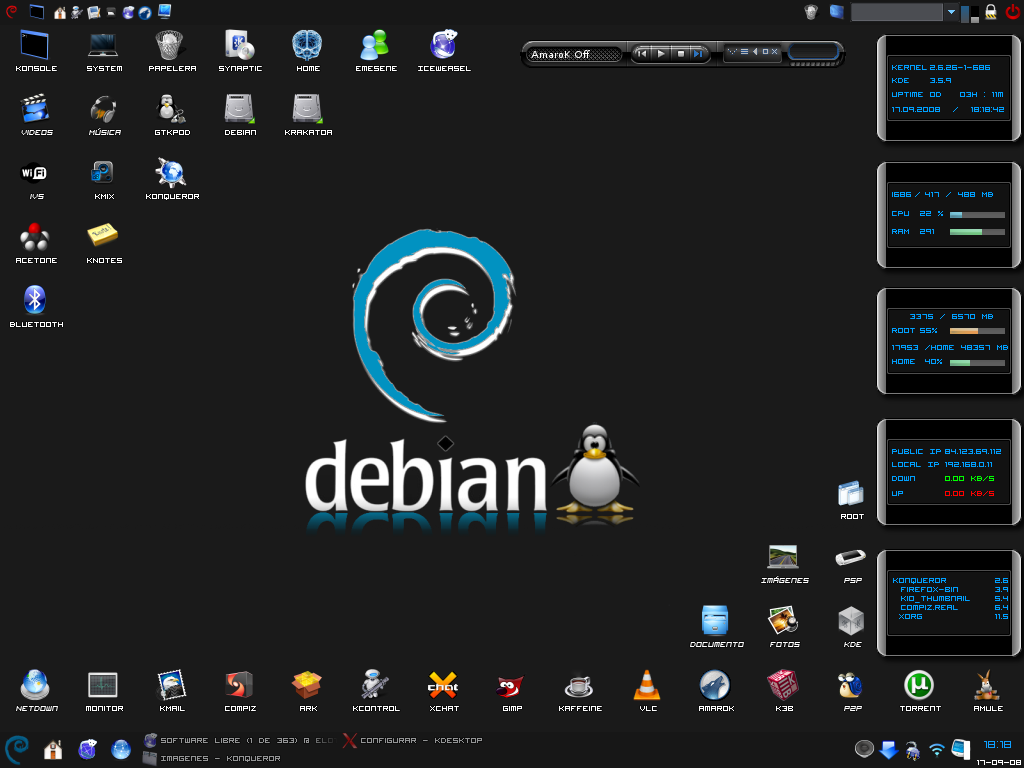Launch VLC traffic cone icon
Screen dimensions: 1024x768
pos(647,685)
